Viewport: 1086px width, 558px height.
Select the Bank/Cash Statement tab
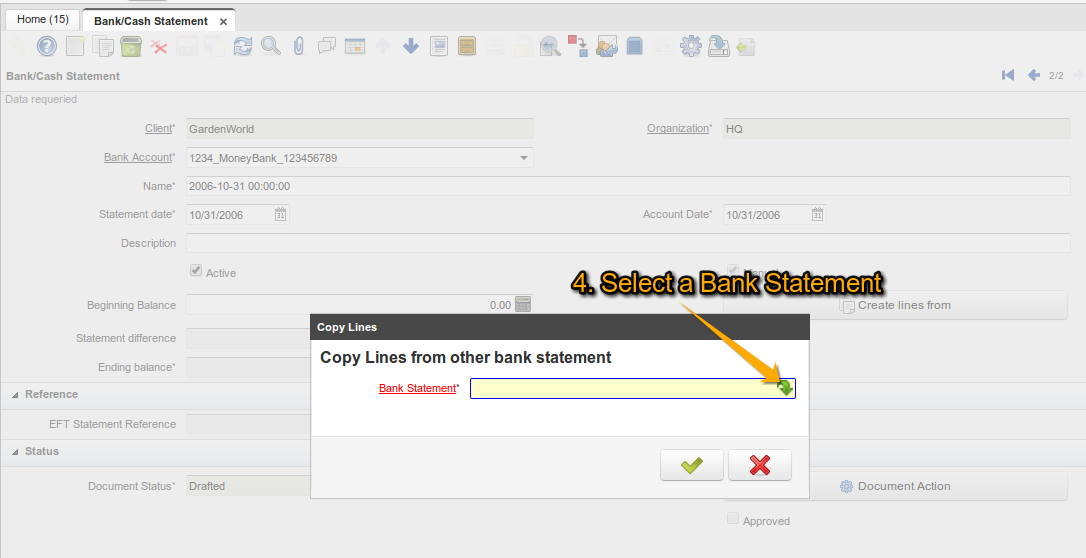tap(151, 21)
